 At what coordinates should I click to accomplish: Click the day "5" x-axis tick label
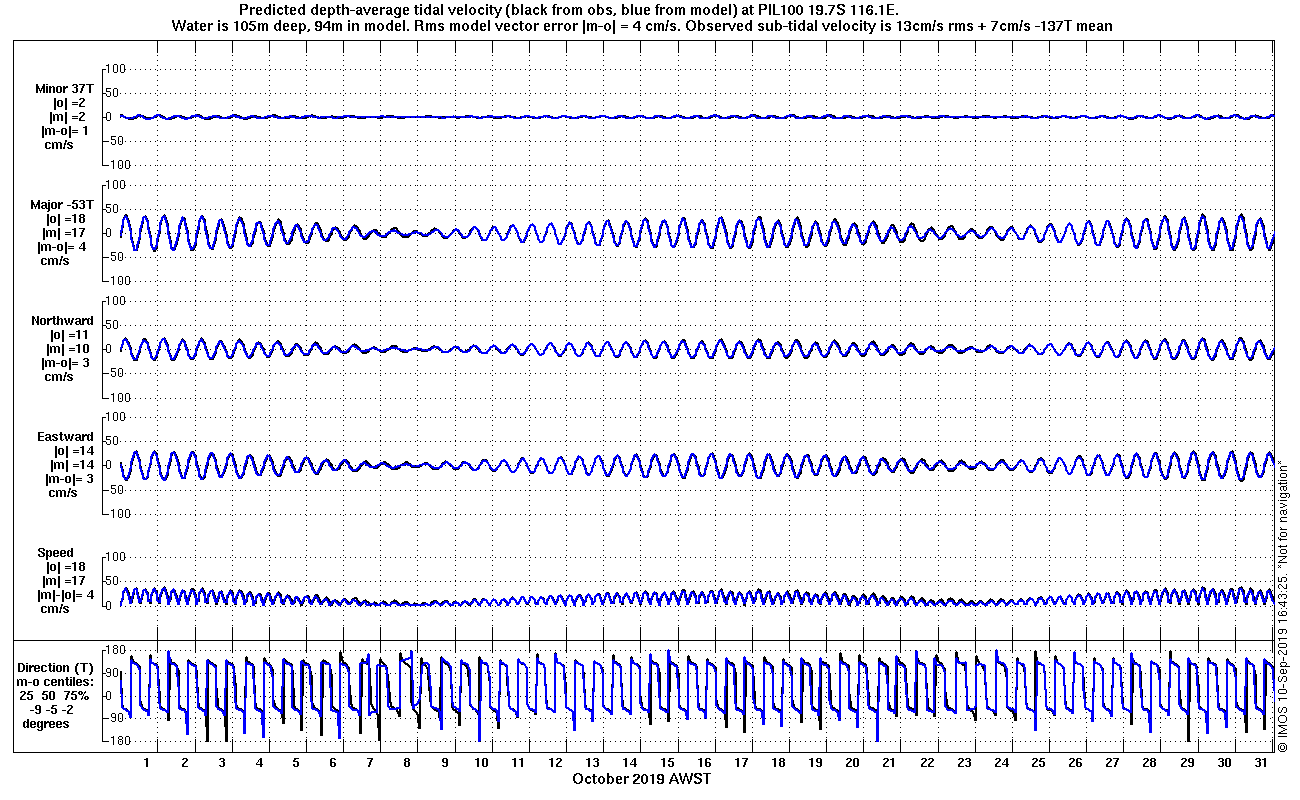tap(296, 762)
